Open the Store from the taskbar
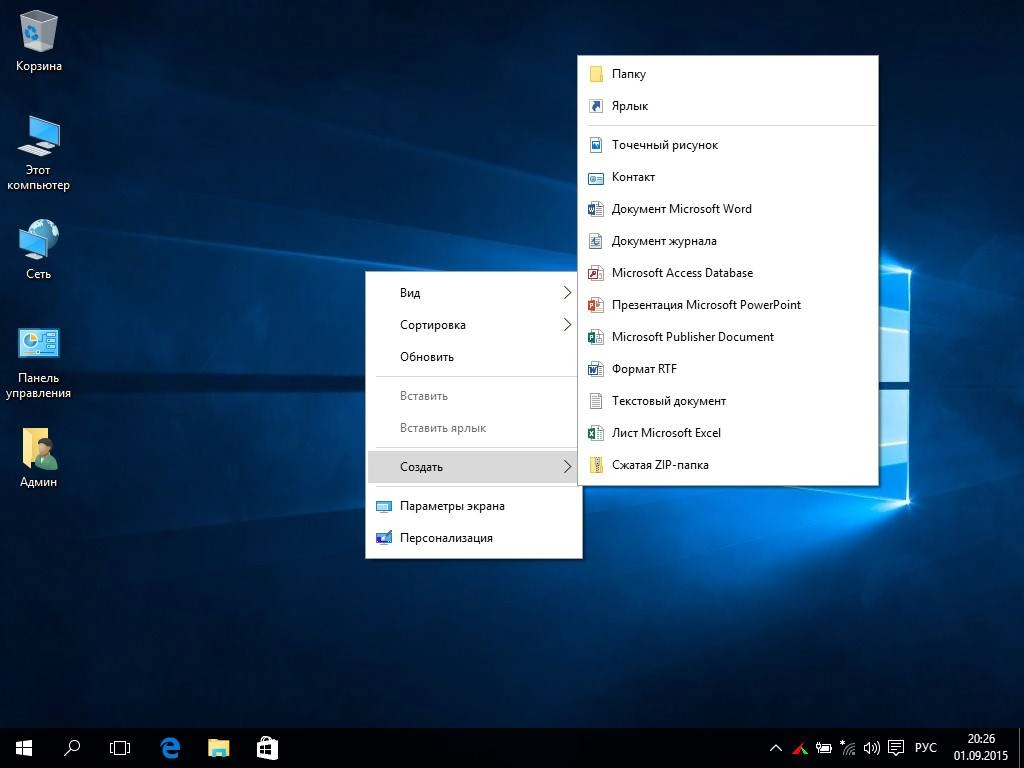The height and width of the screenshot is (768, 1024). pos(267,748)
